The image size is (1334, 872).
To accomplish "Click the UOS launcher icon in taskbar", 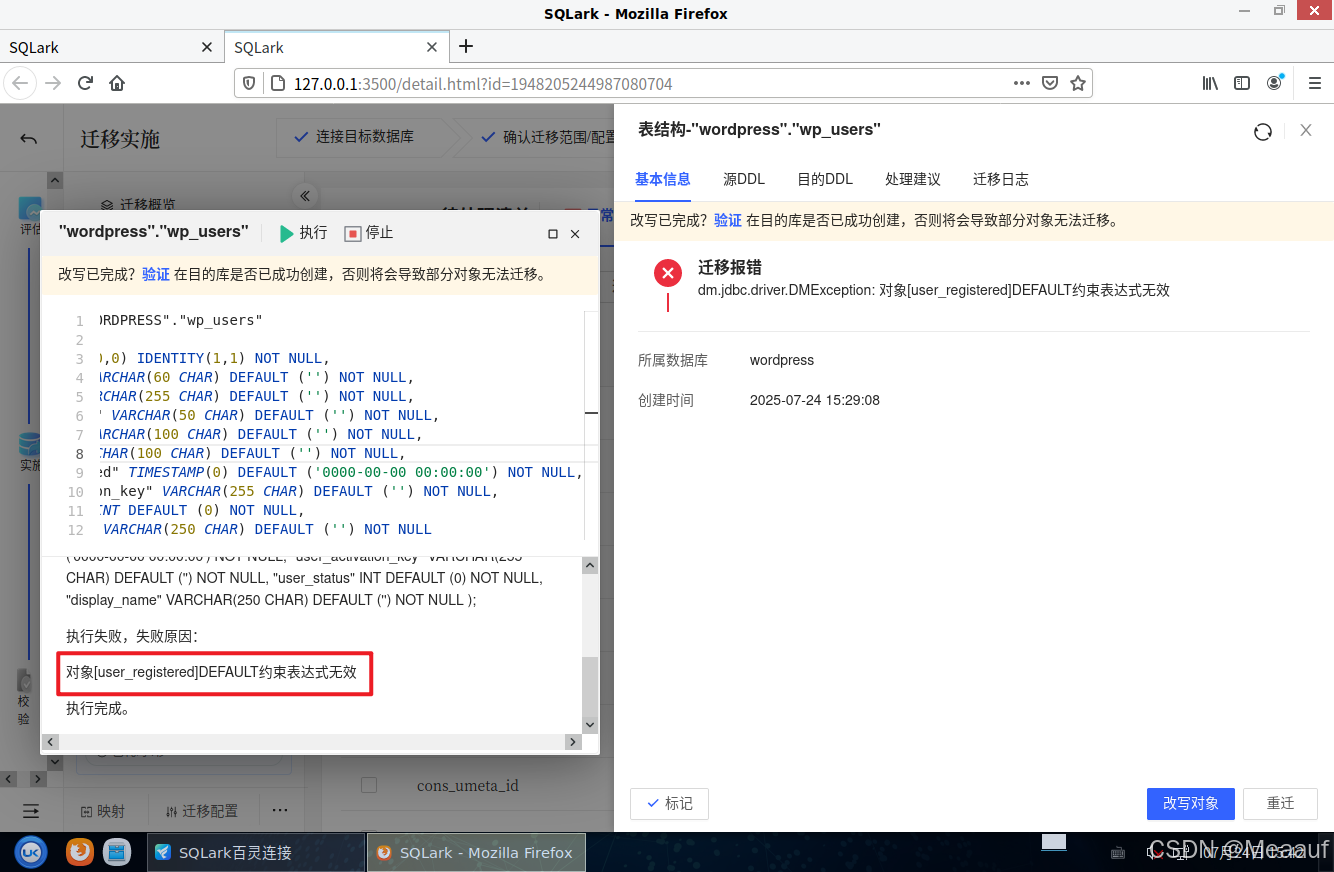I will (x=31, y=852).
